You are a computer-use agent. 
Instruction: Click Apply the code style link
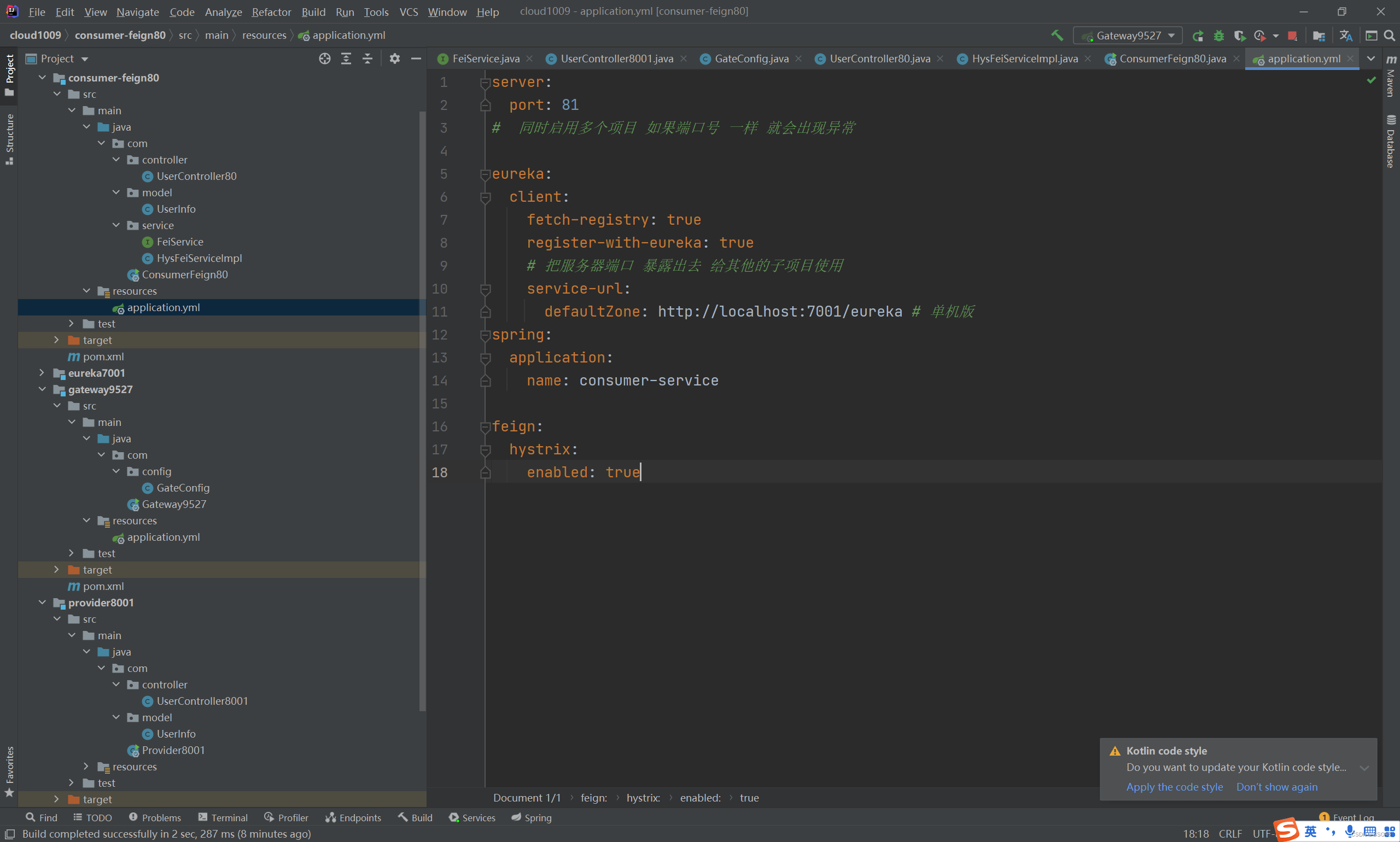point(1174,787)
